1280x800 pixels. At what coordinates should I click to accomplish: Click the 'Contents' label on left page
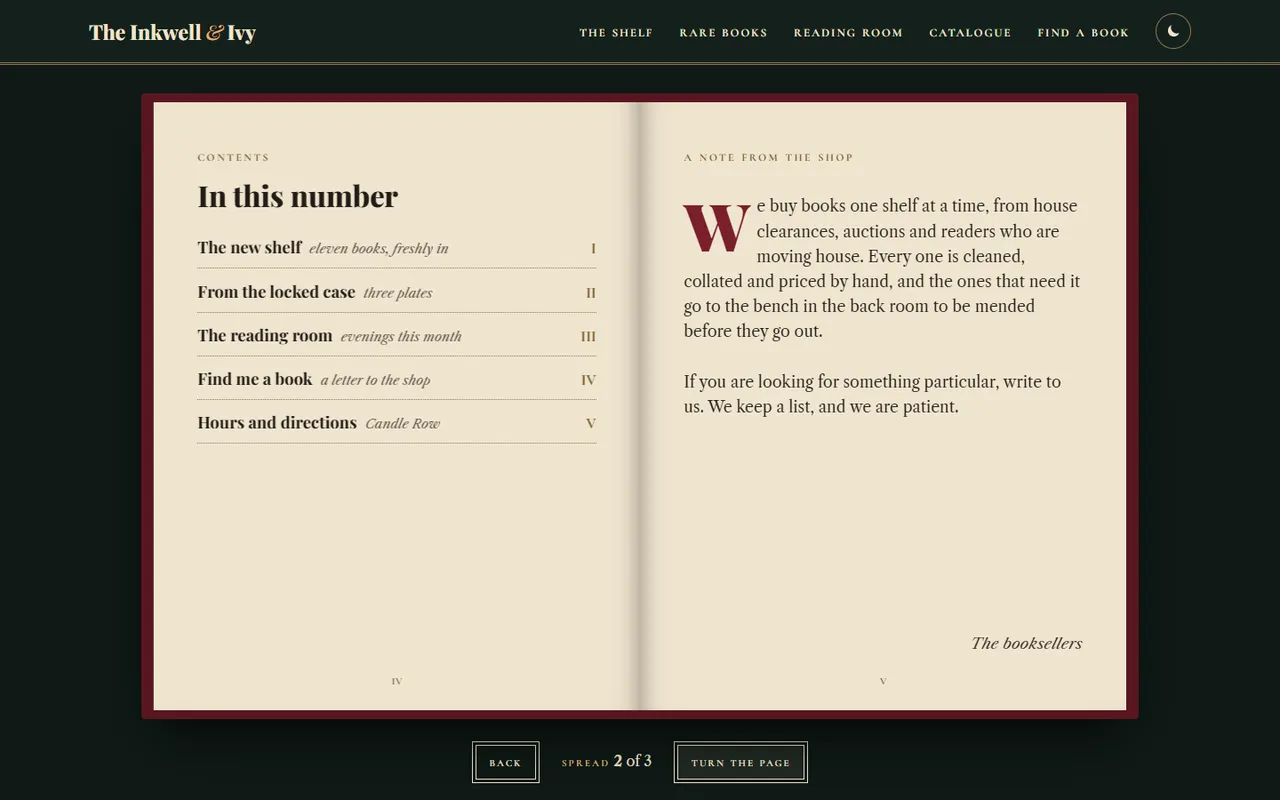pyautogui.click(x=233, y=157)
